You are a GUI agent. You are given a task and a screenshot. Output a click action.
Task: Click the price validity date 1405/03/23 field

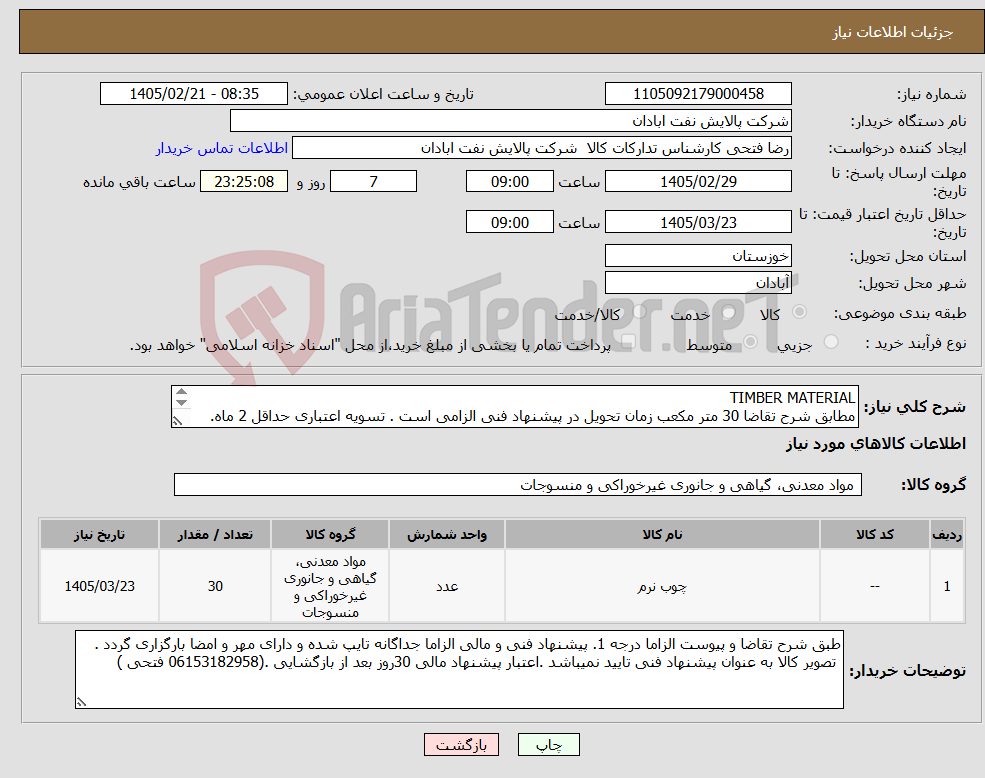pyautogui.click(x=698, y=222)
